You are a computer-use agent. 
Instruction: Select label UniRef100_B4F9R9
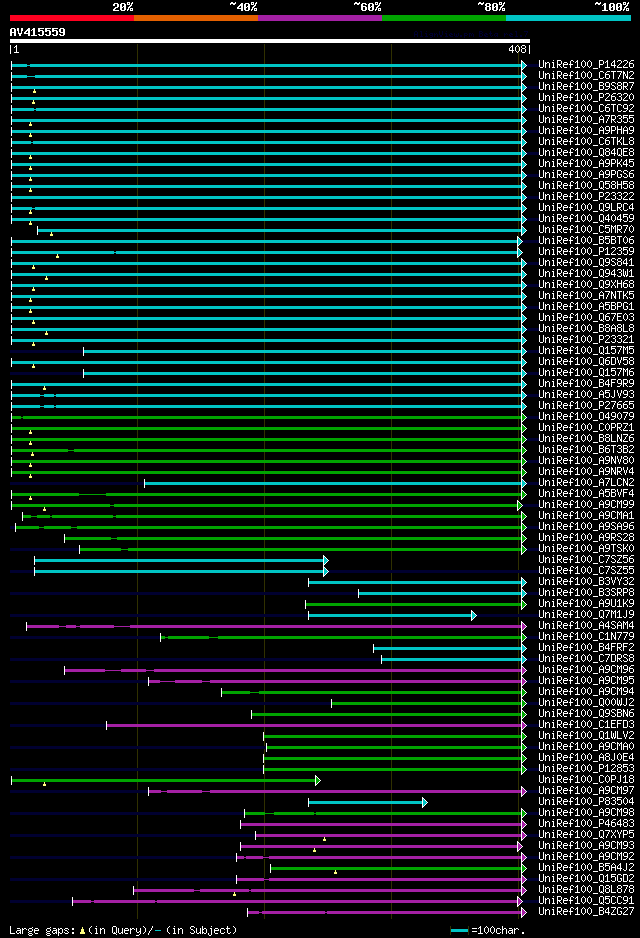point(586,383)
